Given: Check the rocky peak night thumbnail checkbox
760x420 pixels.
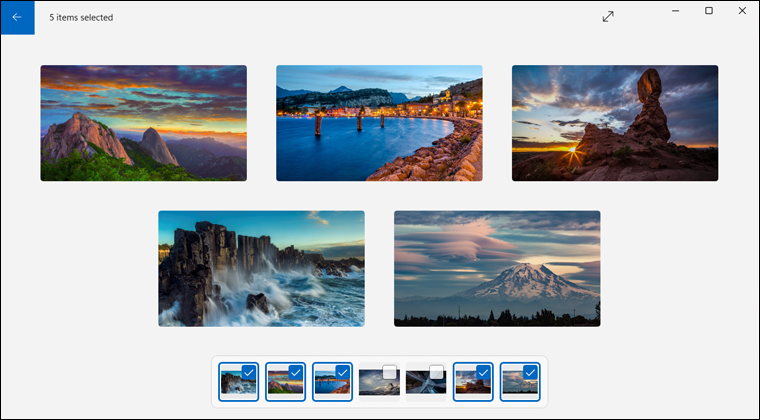Looking at the screenshot, I should 390,372.
